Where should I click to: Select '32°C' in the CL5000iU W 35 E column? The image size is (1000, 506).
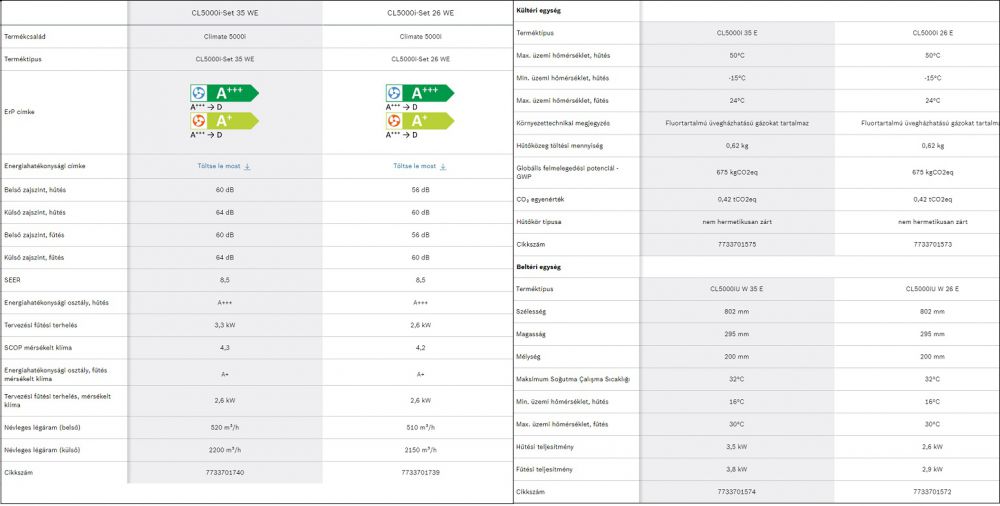point(737,380)
